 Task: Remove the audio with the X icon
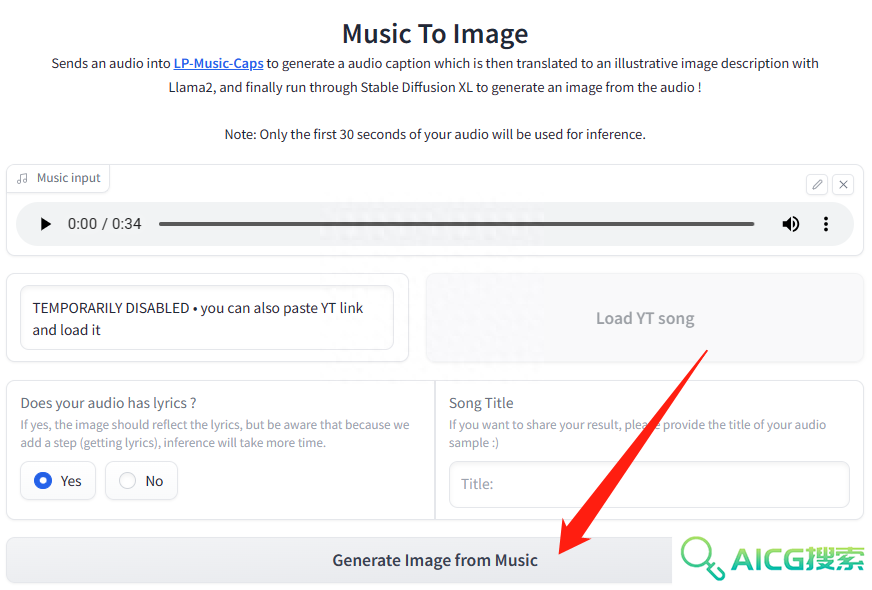pos(843,185)
